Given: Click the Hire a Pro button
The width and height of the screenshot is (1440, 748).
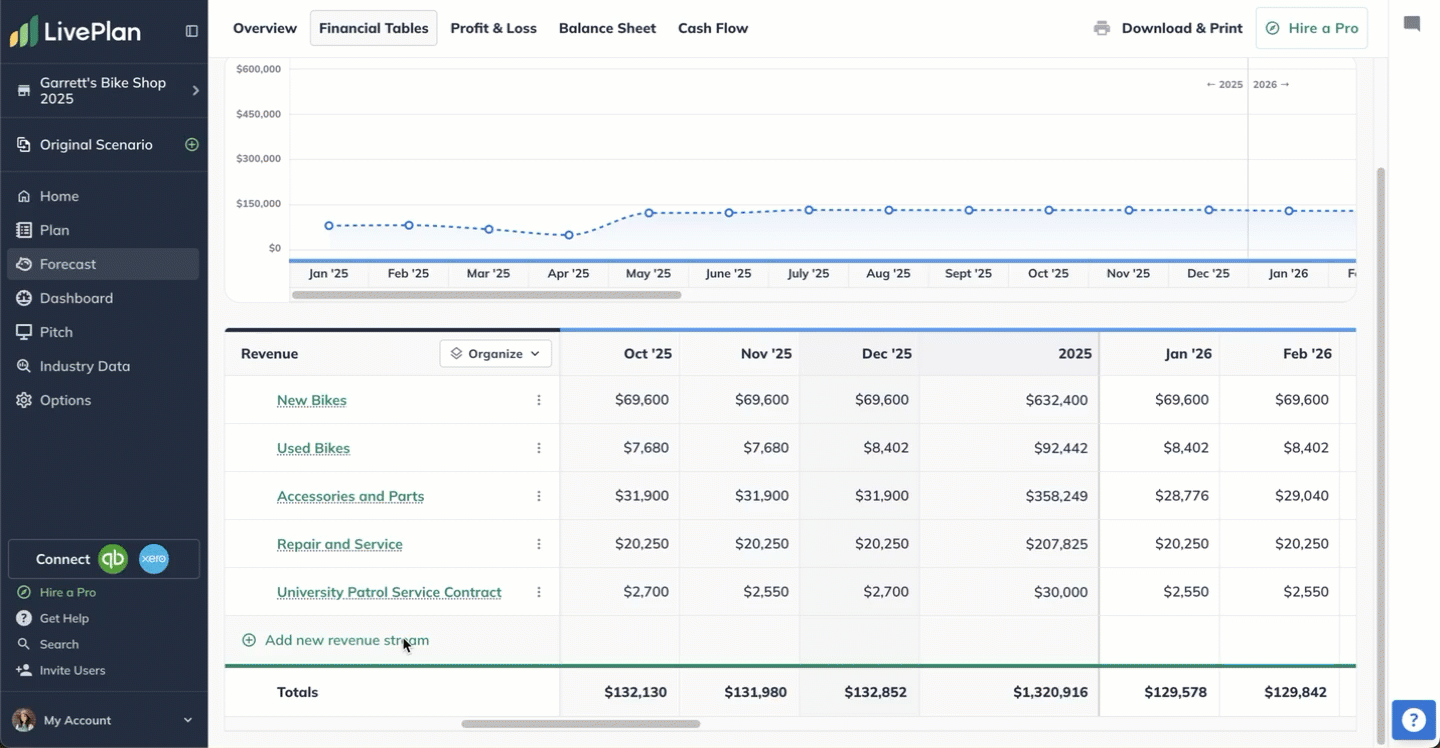Looking at the screenshot, I should point(1311,28).
